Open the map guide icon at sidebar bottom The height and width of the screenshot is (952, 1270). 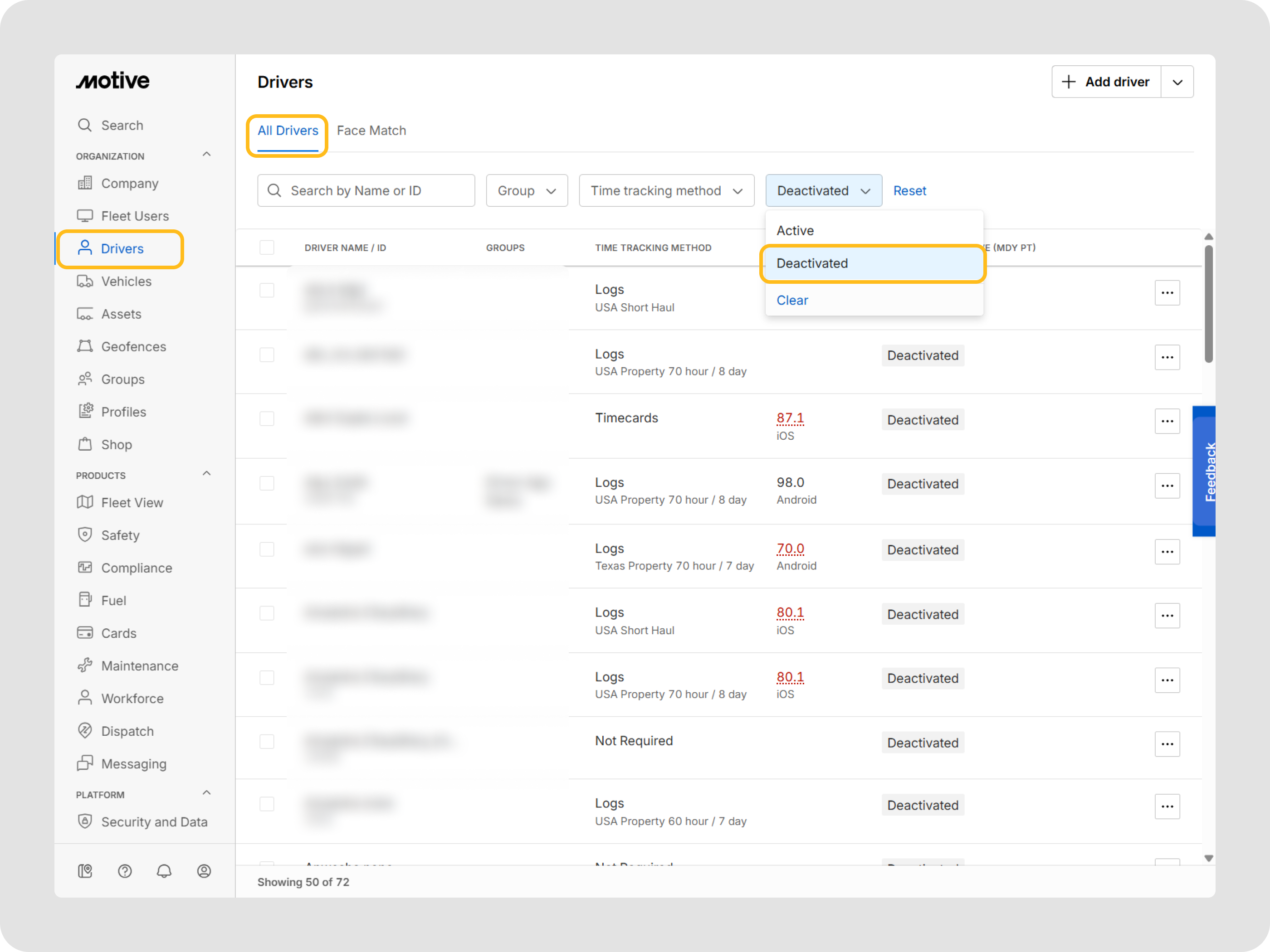85,871
